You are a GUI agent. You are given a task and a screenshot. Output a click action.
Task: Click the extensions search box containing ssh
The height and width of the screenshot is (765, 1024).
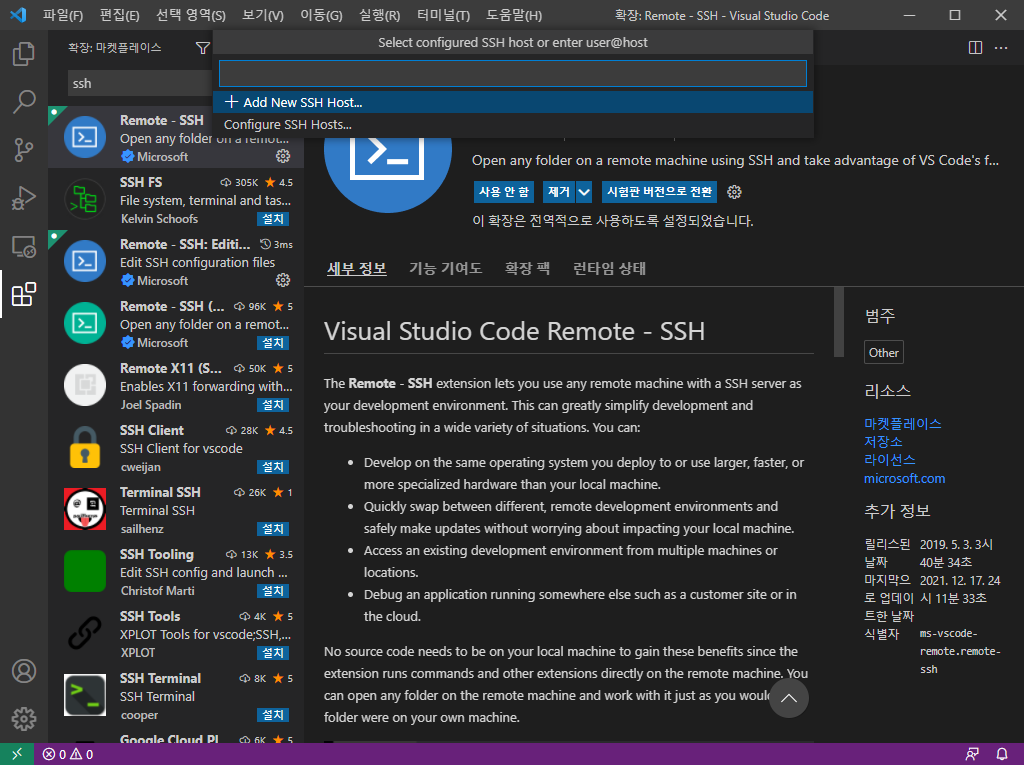pyautogui.click(x=140, y=84)
